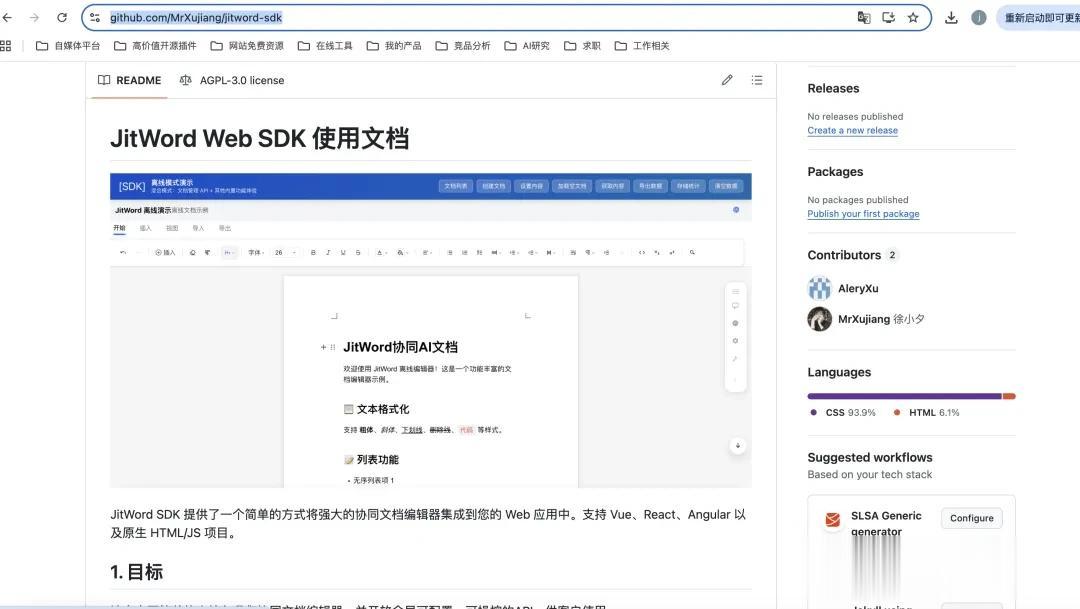
Task: Translate this page icon in address bar
Action: point(864,18)
